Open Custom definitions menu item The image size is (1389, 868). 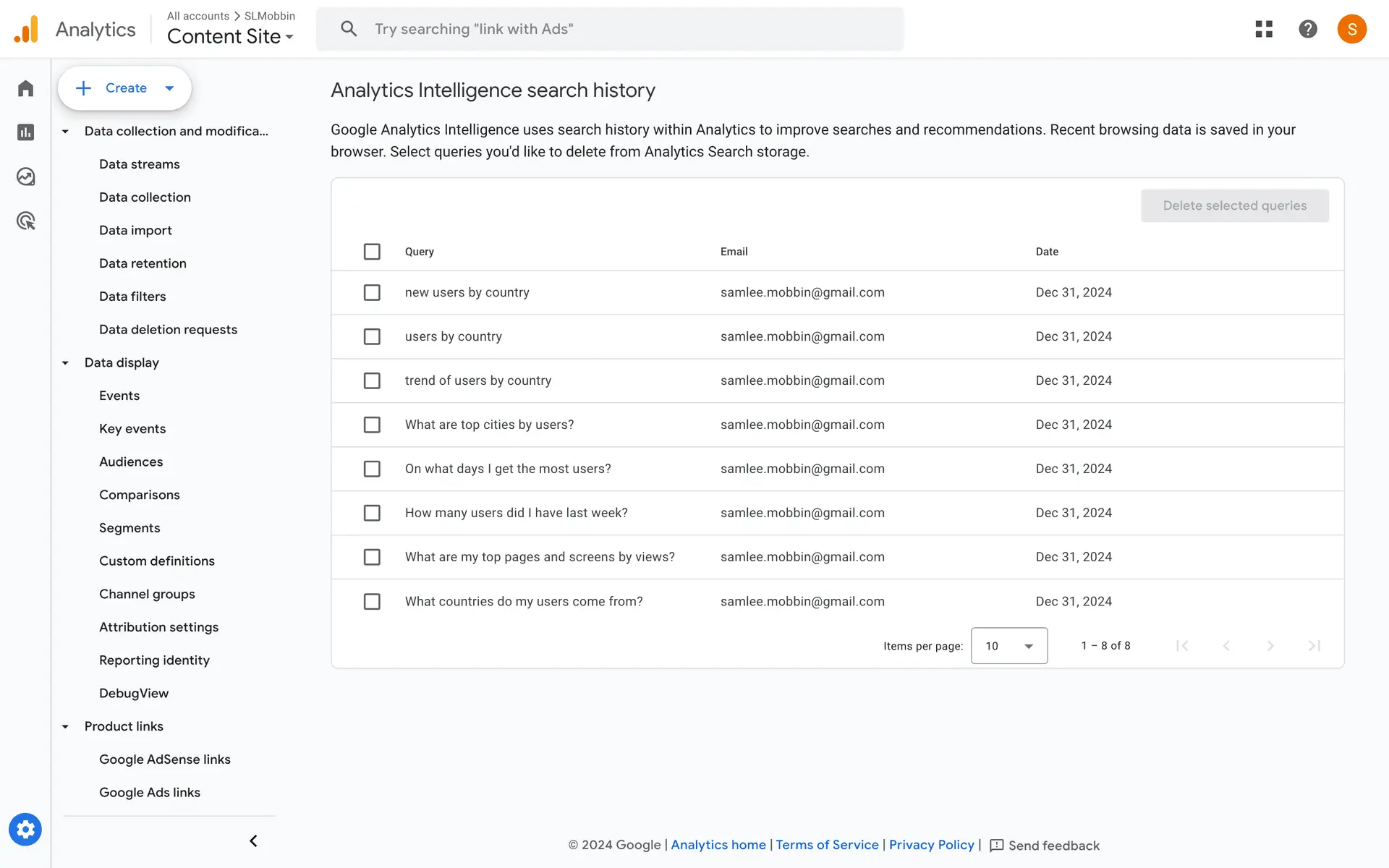pos(157,561)
